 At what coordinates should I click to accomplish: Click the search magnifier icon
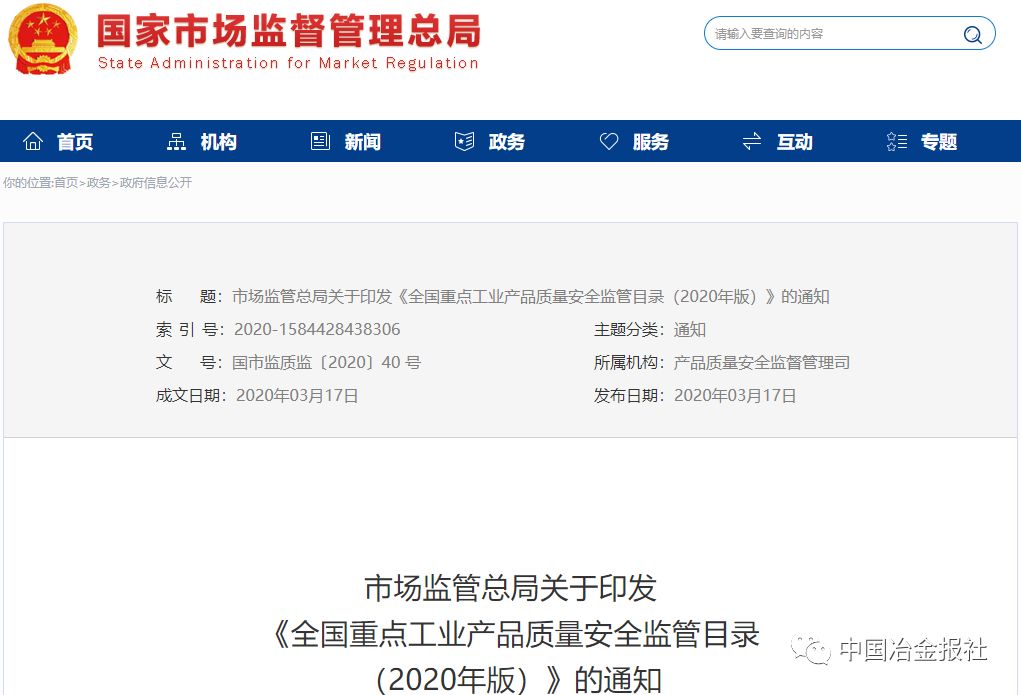tap(972, 35)
